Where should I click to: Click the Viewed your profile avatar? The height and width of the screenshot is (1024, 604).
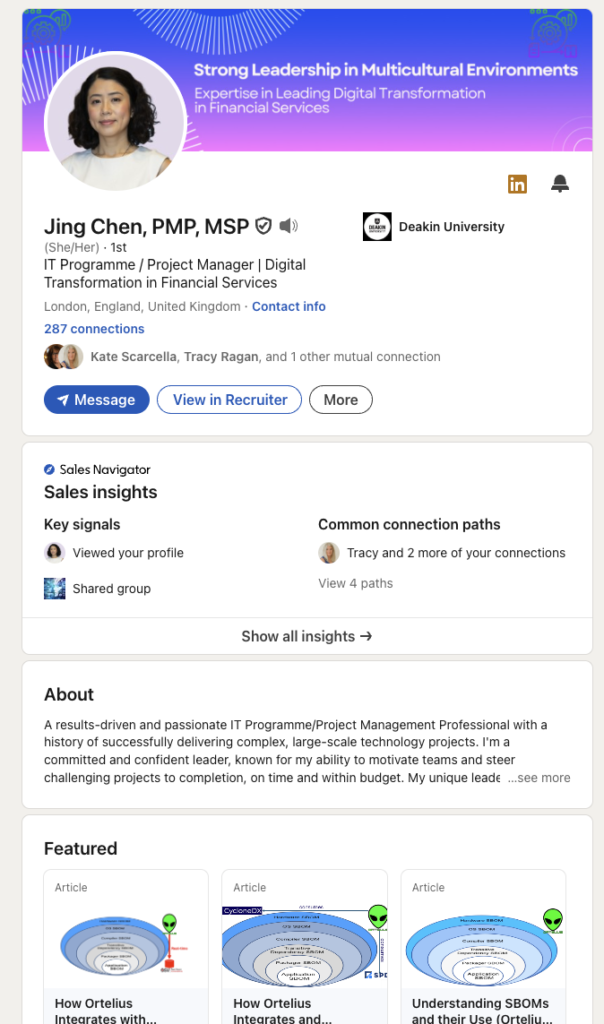click(x=54, y=552)
